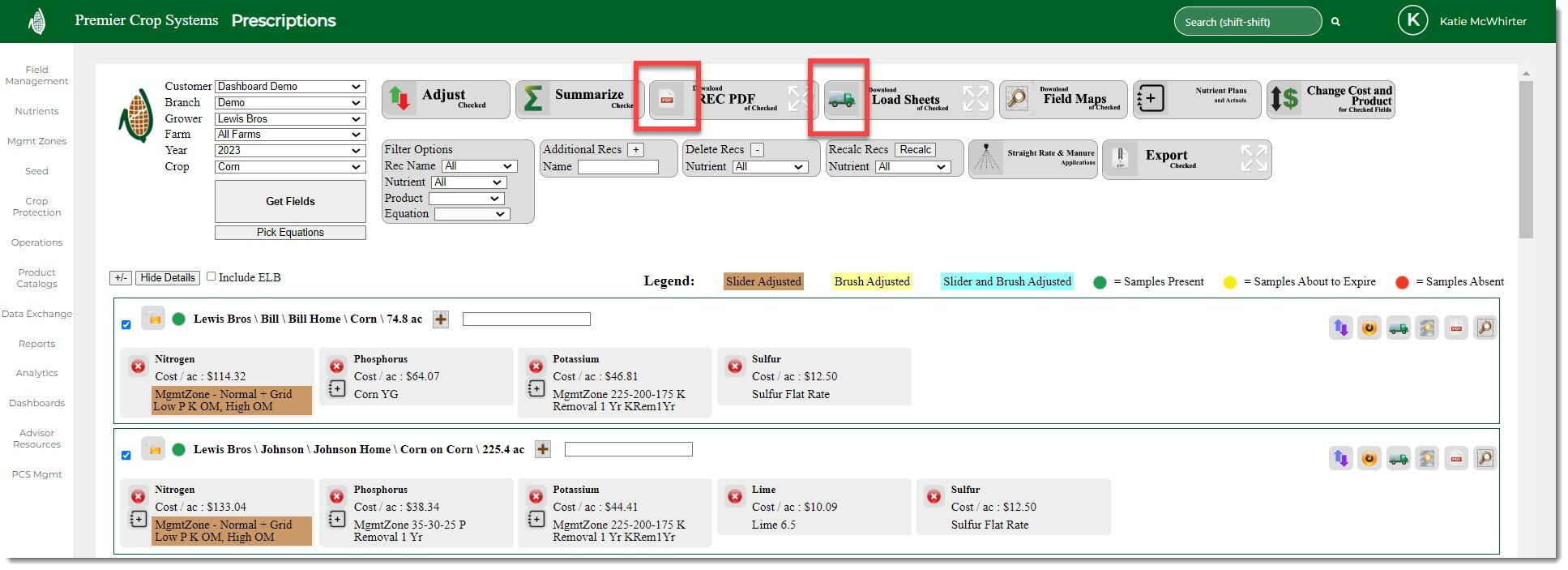
Task: Go to Mgmt Zones in sidebar
Action: 36,141
